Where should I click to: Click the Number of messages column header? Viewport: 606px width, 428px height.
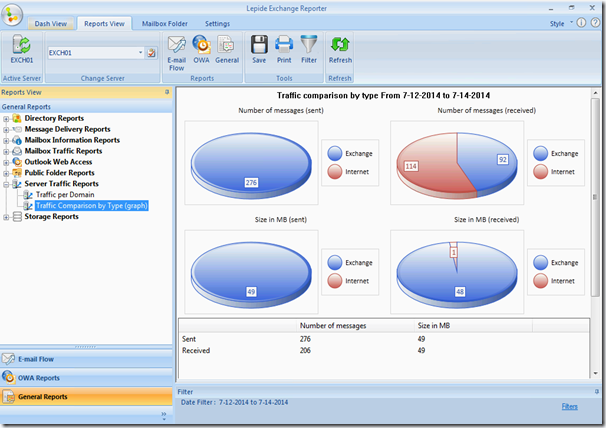[x=355, y=326]
